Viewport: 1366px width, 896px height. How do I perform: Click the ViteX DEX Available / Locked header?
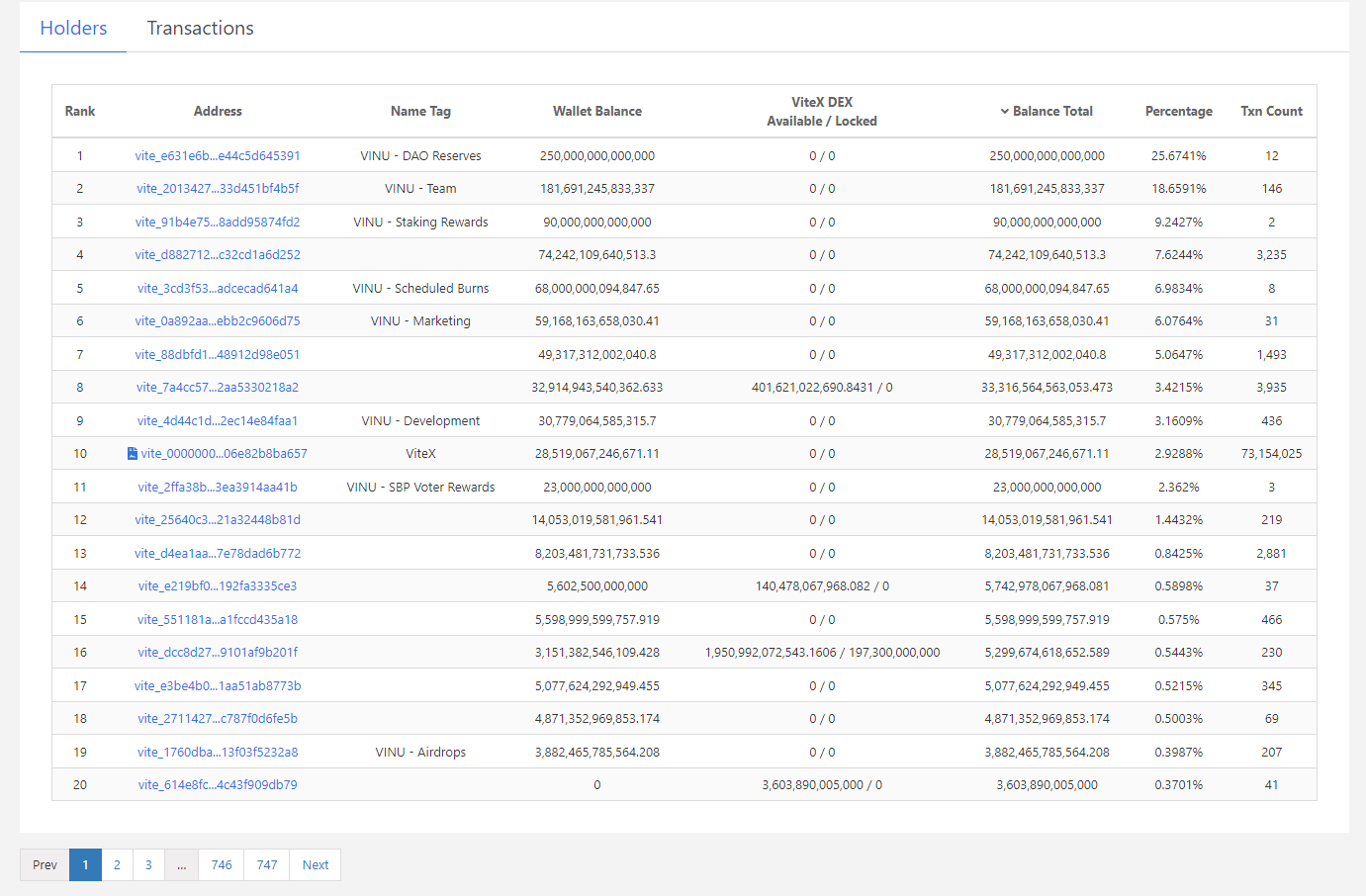coord(822,112)
